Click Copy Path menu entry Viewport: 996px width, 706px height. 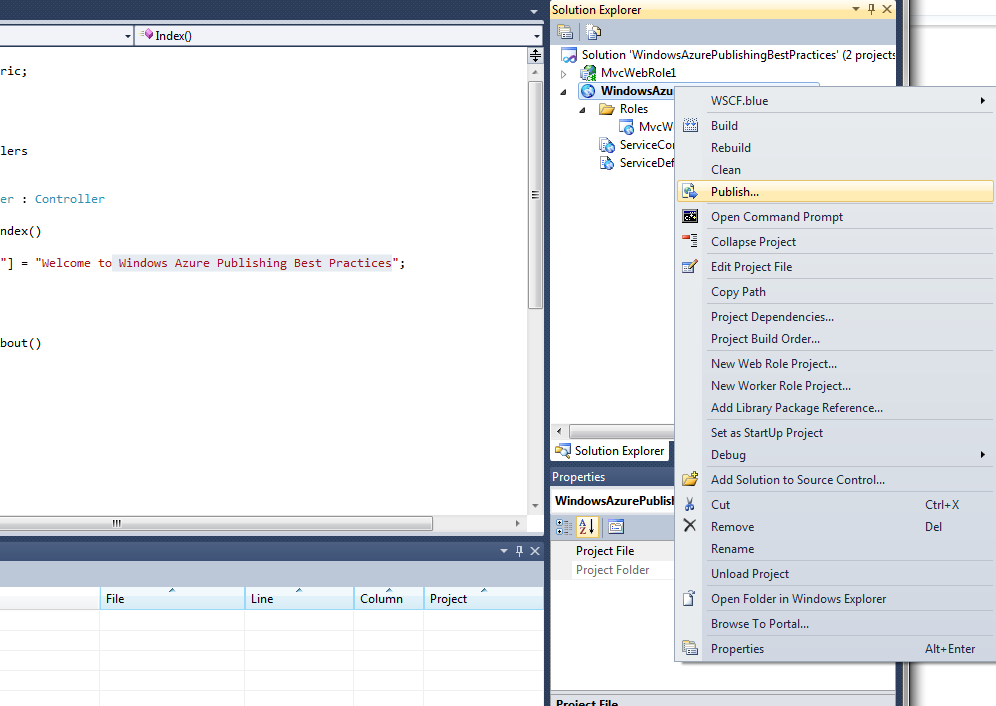(x=835, y=292)
